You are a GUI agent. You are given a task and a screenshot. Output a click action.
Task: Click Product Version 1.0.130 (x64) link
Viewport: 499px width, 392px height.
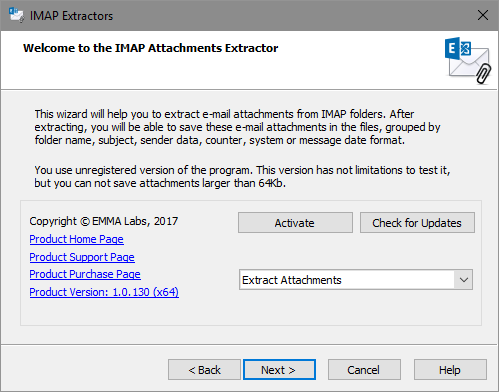(104, 292)
